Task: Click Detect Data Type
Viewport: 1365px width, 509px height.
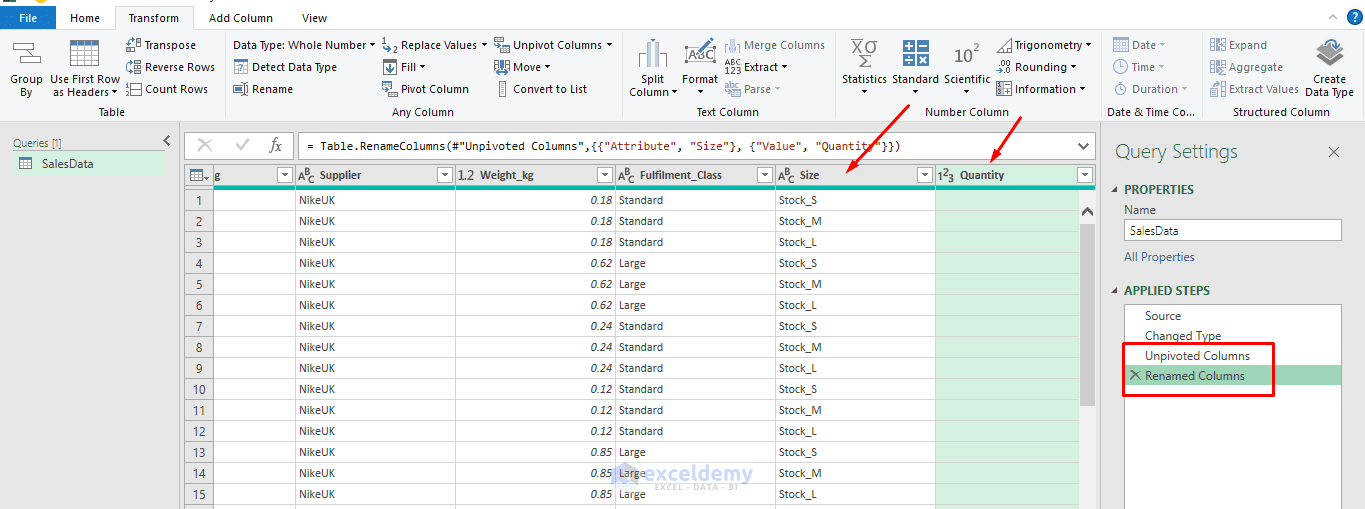Action: click(x=285, y=67)
